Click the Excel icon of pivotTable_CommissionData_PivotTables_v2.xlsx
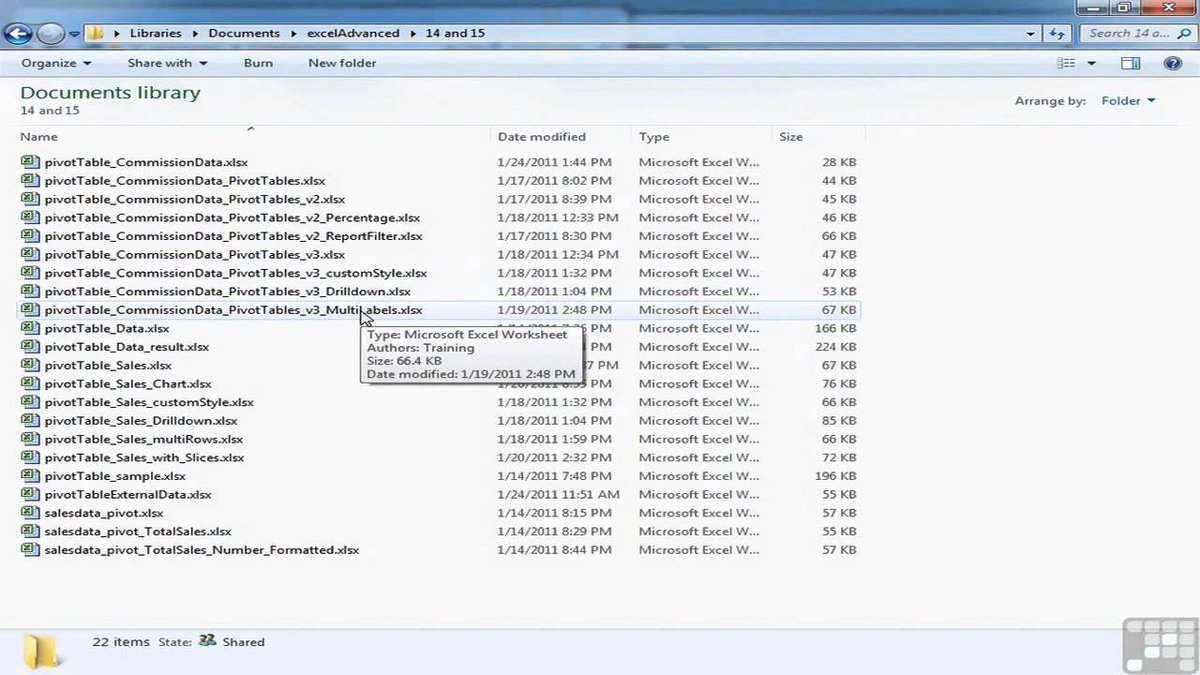The width and height of the screenshot is (1200, 675). (29, 199)
